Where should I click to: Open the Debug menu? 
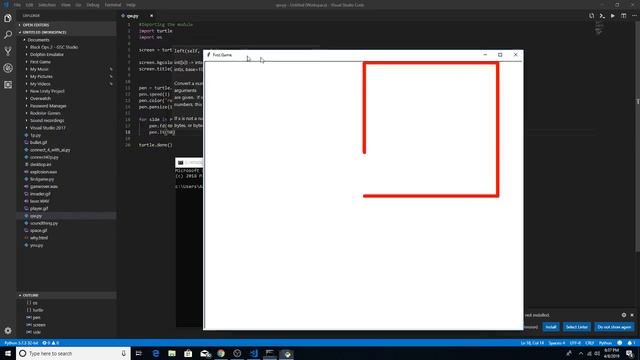[93, 5]
